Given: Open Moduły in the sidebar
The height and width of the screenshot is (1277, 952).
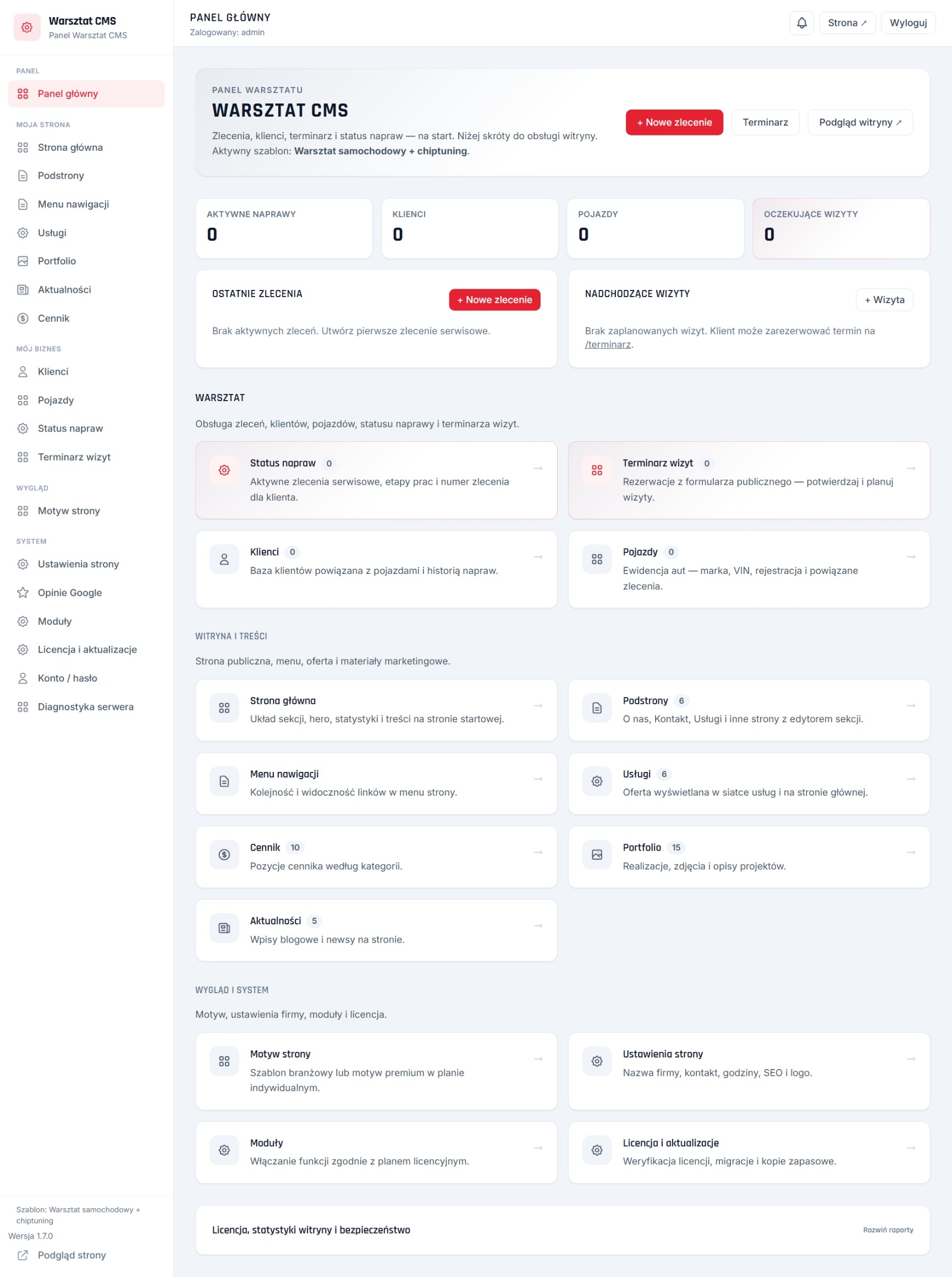Looking at the screenshot, I should [x=86, y=622].
